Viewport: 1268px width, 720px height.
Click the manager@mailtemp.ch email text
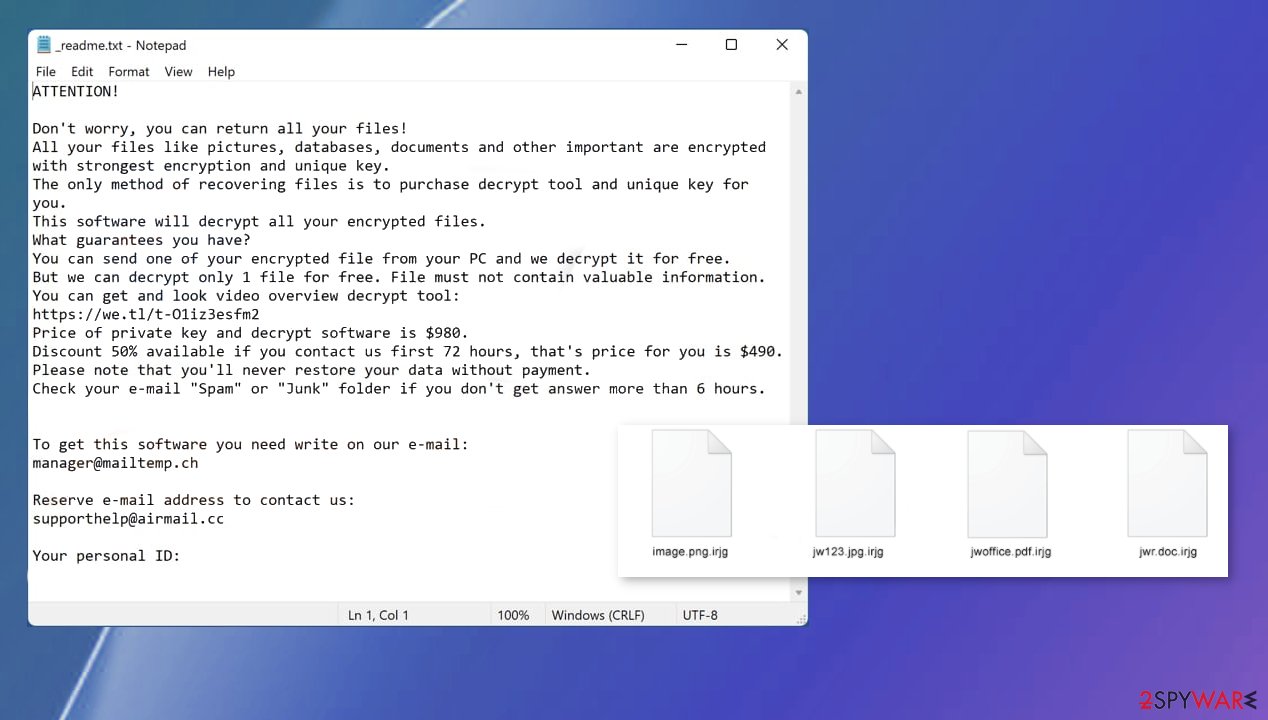[115, 463]
